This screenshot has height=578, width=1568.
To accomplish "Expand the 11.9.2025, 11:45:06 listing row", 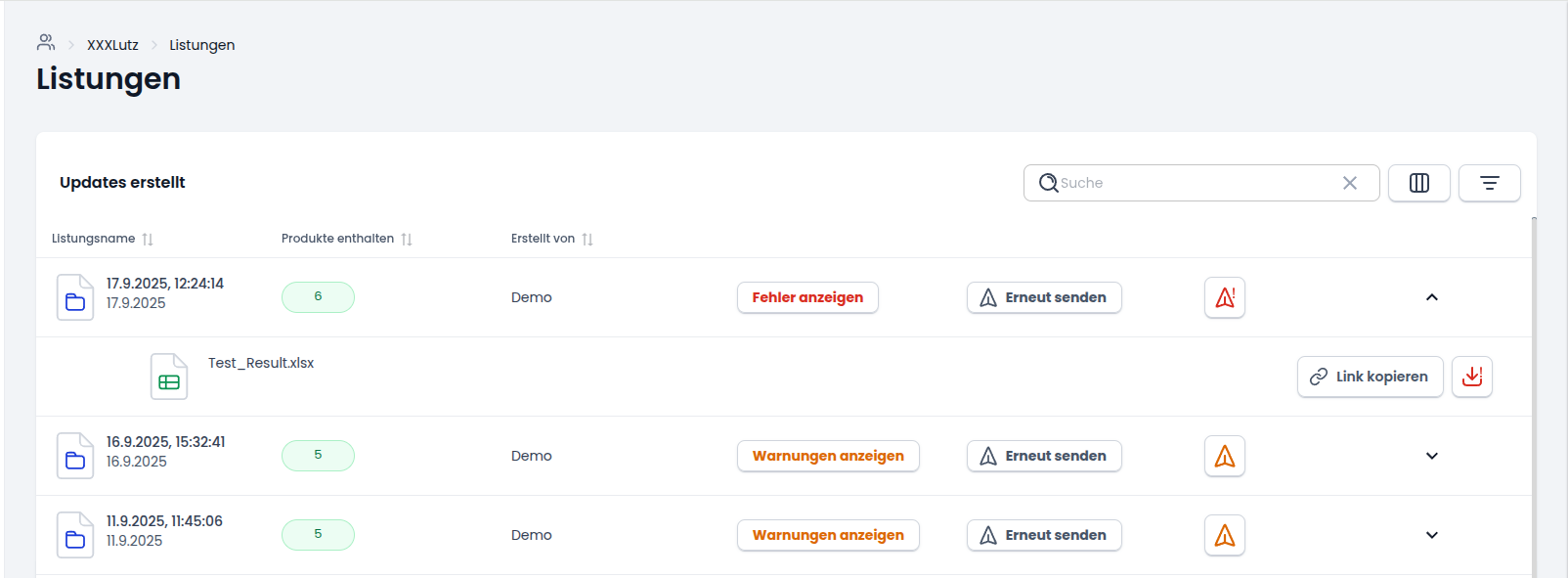I will tap(1431, 535).
